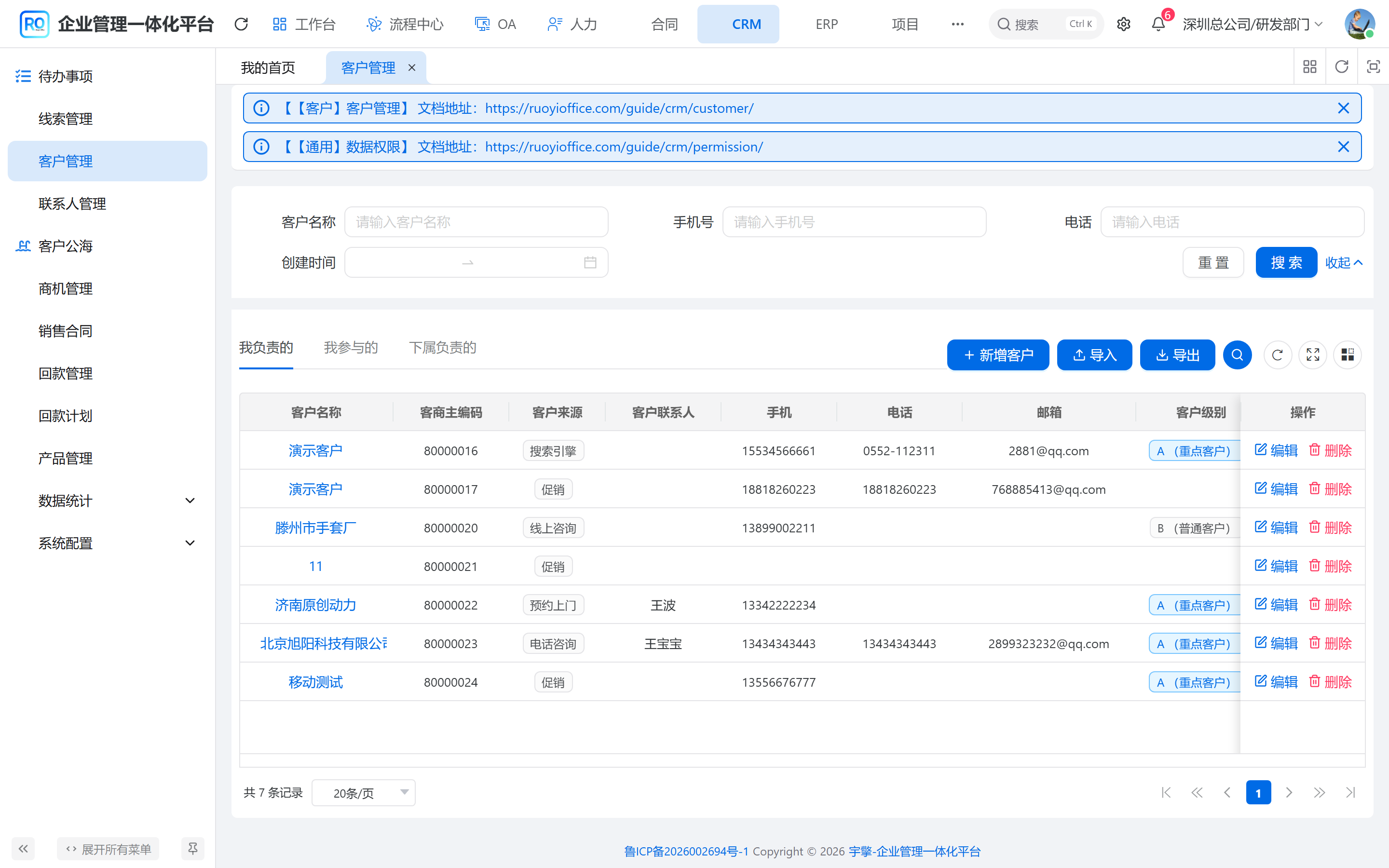Screen dimensions: 1389x868
Task: Collapse the search form via 收起
Action: pyautogui.click(x=1343, y=262)
